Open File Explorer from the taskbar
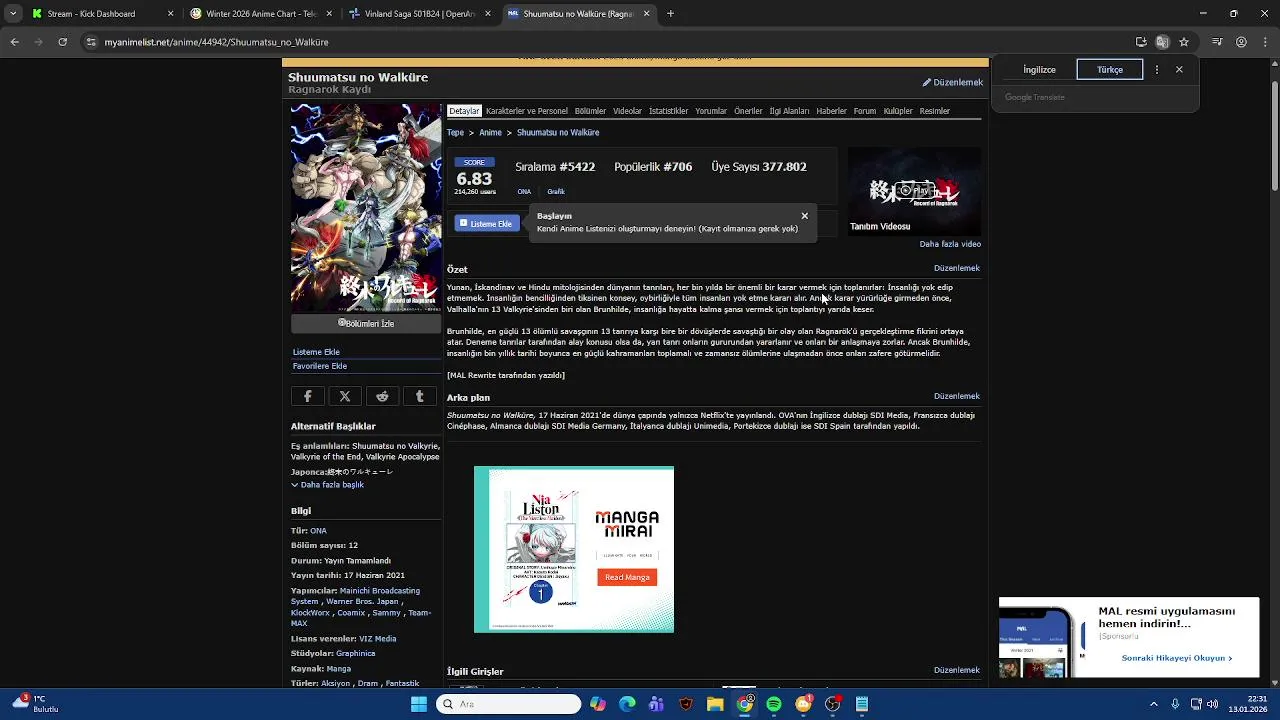 pyautogui.click(x=715, y=704)
